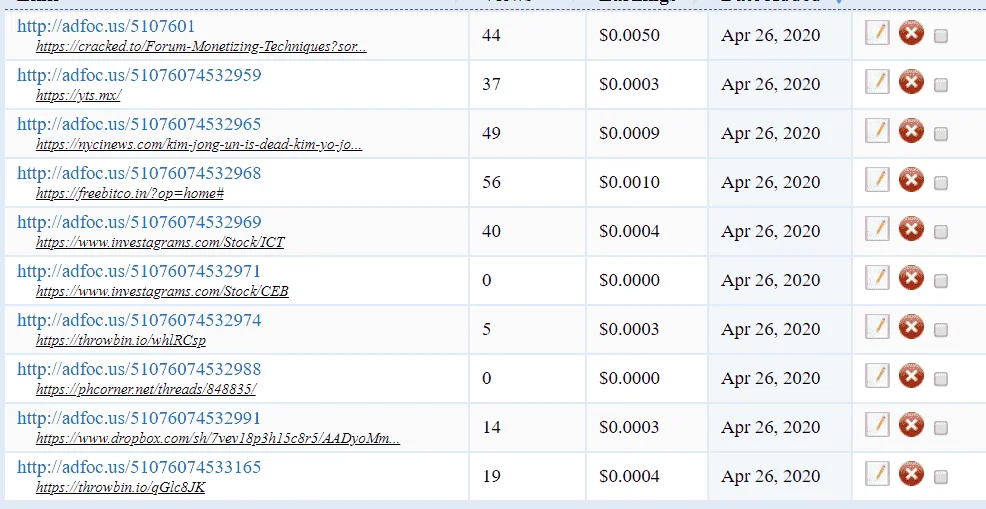Open short link adfoc.us/5107601
The width and height of the screenshot is (986, 509).
[x=106, y=26]
